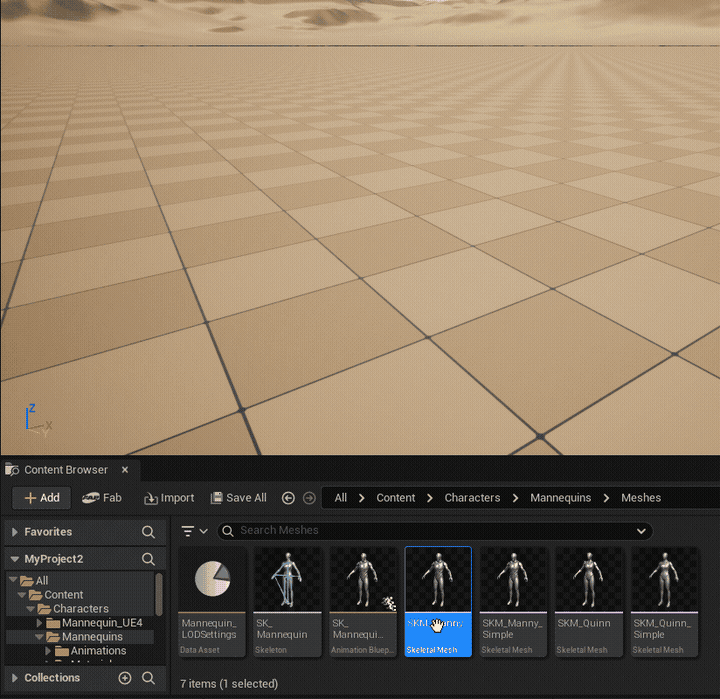The image size is (720, 699).
Task: Navigate to Characters in the breadcrumb path
Action: click(x=472, y=498)
